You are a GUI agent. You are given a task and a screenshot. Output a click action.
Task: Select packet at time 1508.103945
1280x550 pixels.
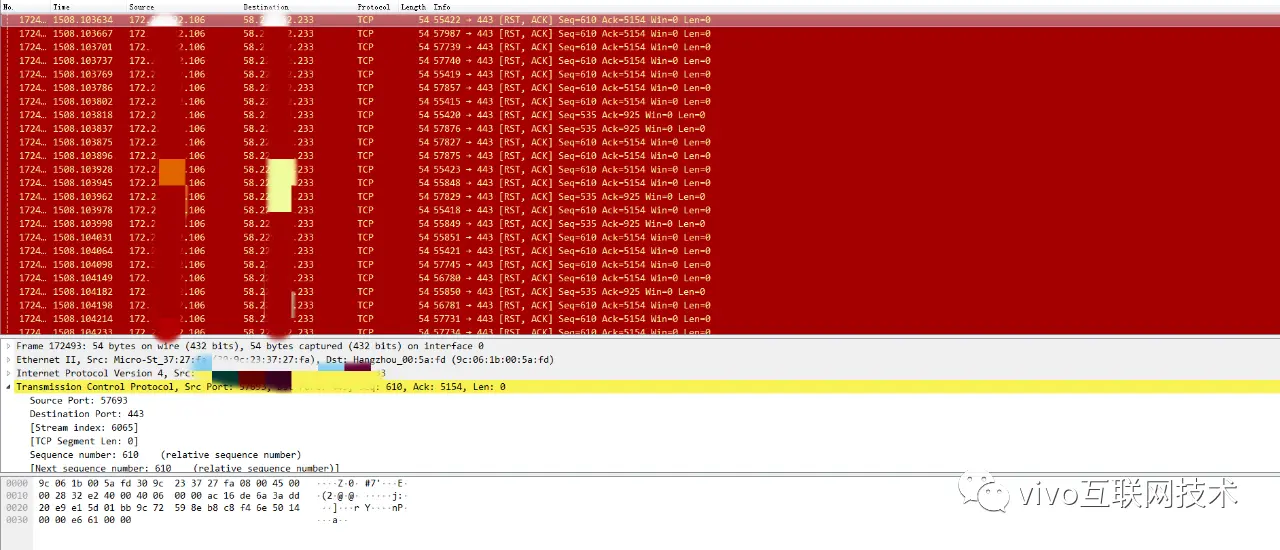[640, 183]
